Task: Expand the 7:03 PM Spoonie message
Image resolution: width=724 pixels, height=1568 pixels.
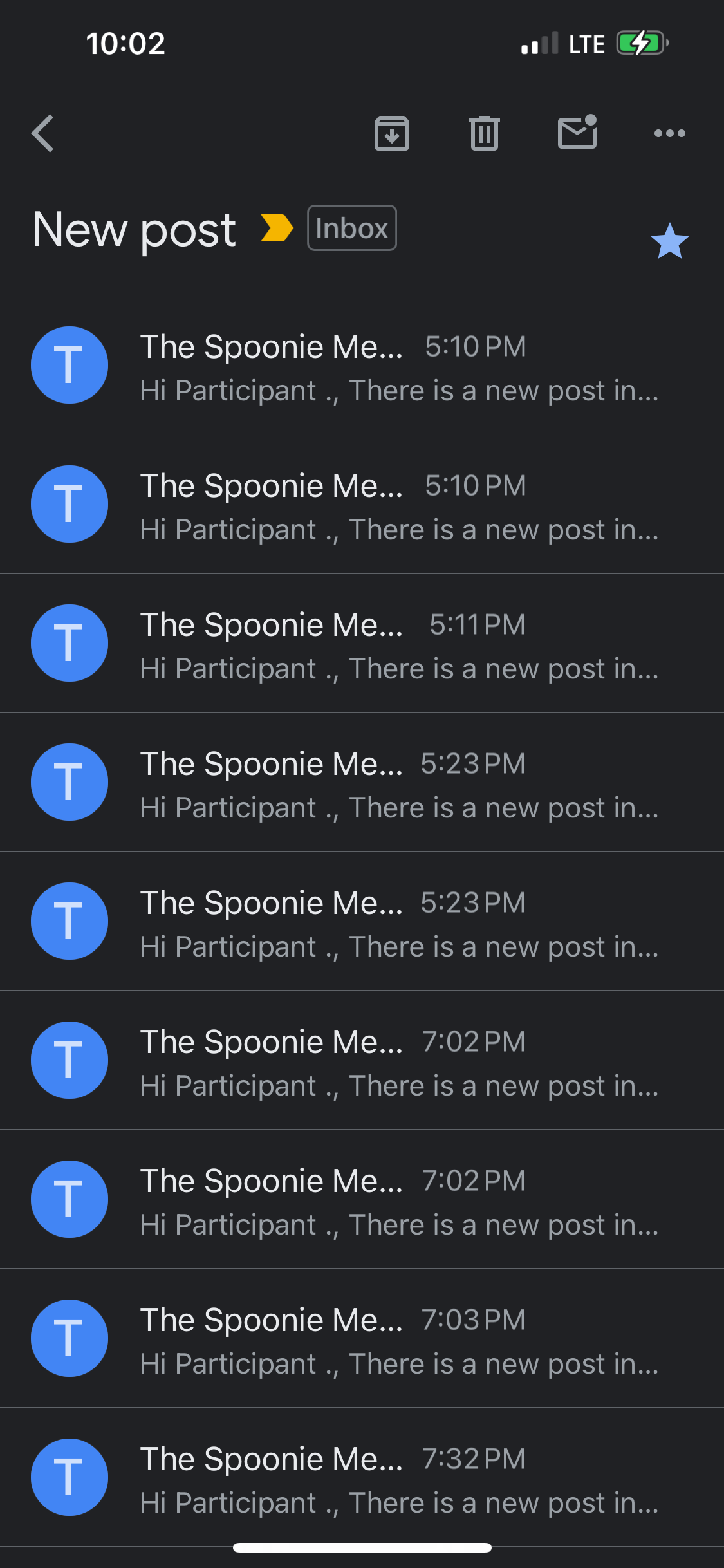Action: [x=399, y=1341]
